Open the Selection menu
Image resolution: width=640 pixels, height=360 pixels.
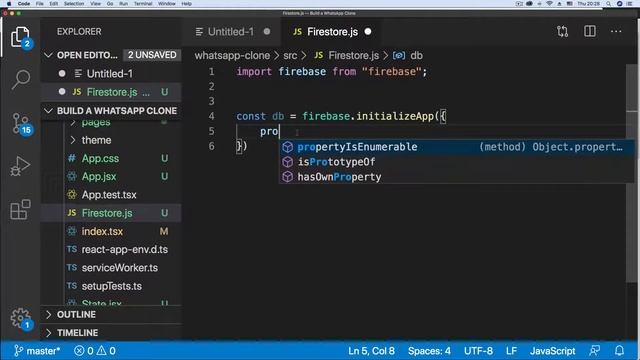74,4
